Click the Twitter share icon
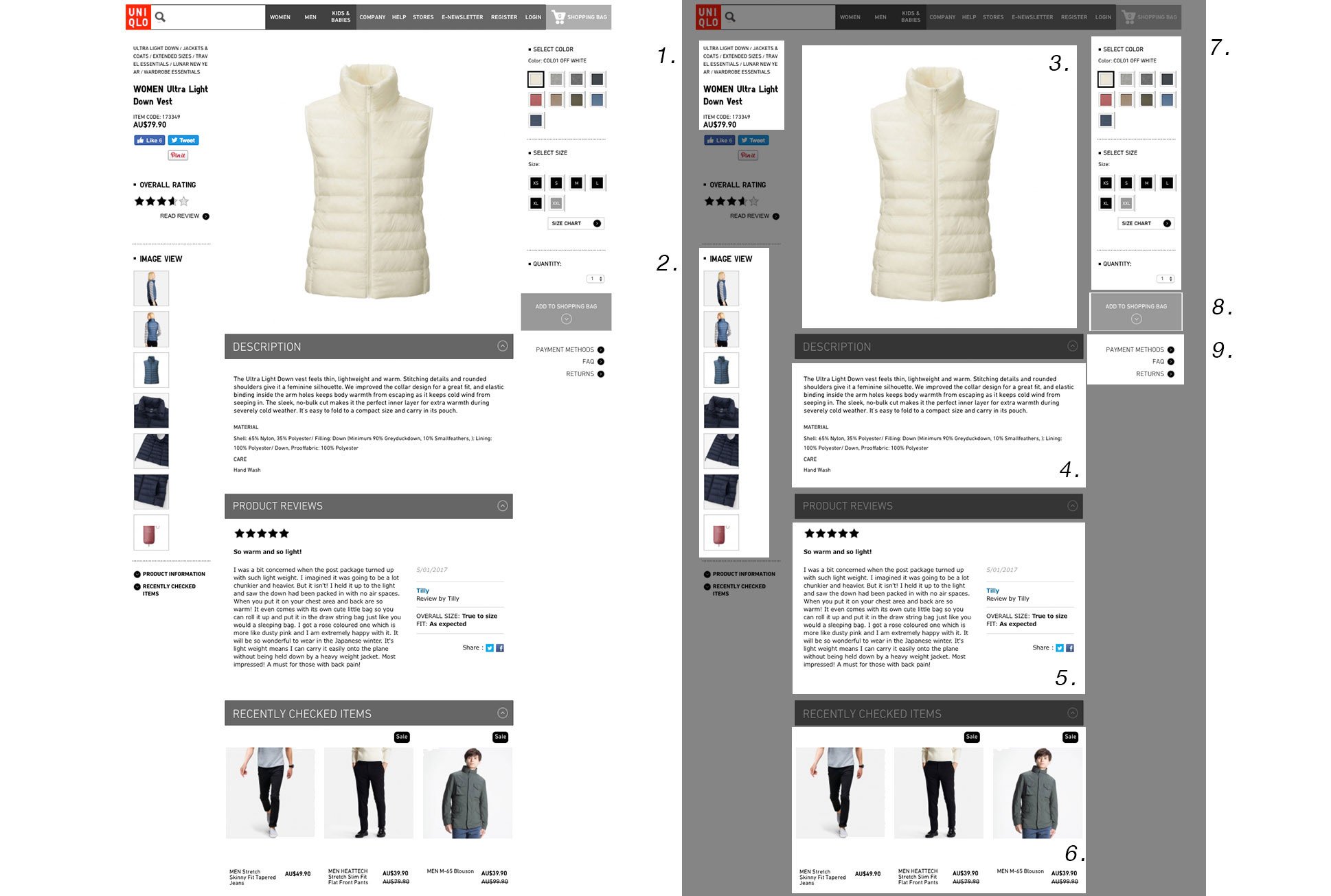The width and height of the screenshot is (1331, 896). click(x=489, y=647)
